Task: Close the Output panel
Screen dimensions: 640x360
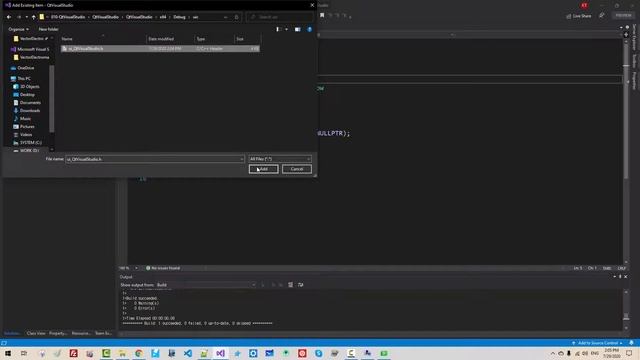Action: tap(626, 277)
